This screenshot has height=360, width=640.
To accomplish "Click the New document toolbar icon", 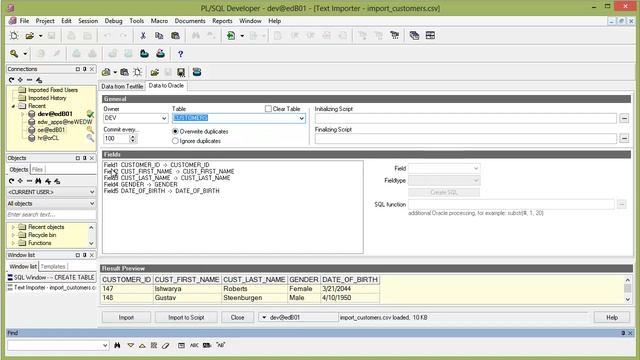I will coord(14,36).
